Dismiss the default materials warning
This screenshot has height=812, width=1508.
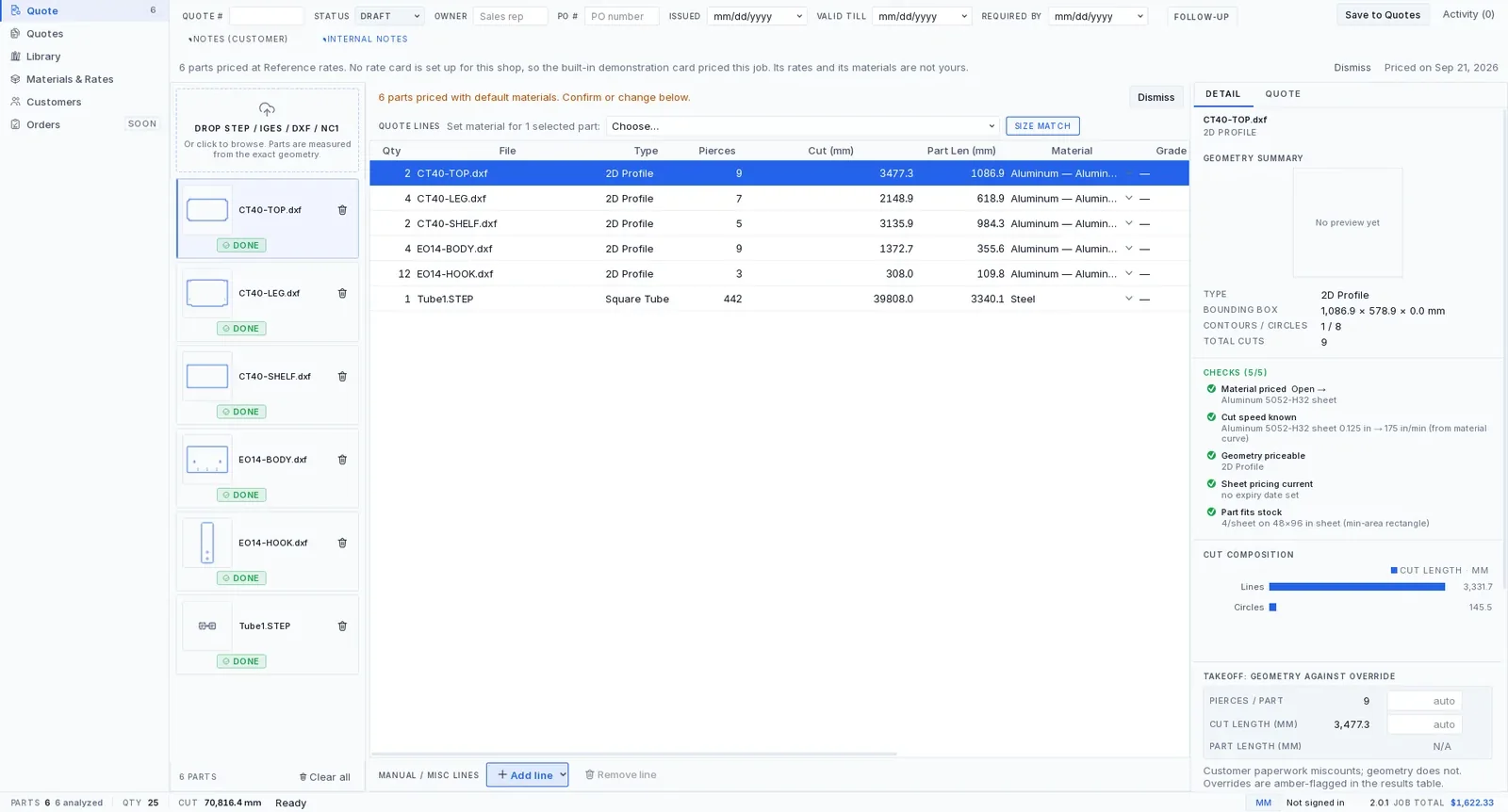point(1156,97)
